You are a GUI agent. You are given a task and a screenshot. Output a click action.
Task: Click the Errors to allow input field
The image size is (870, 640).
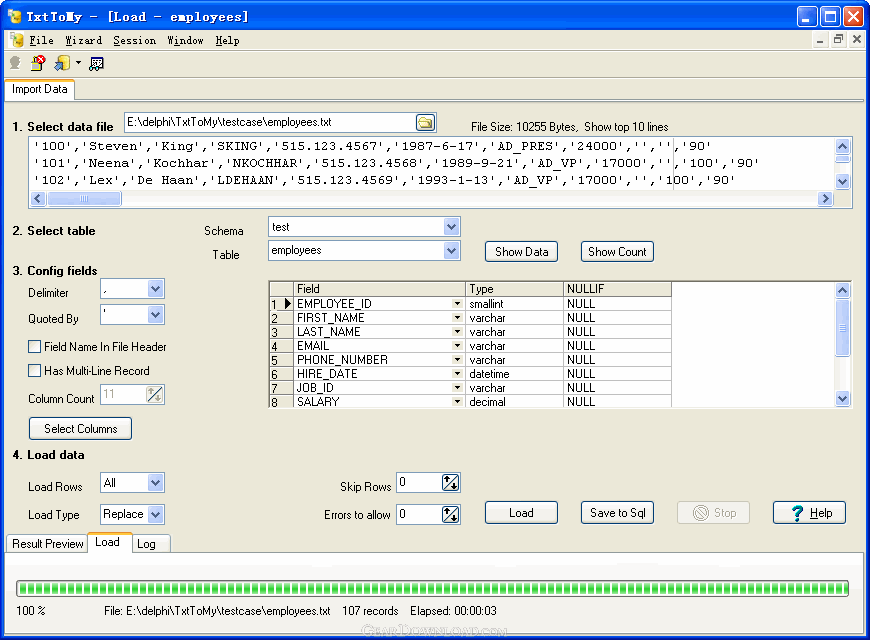pos(419,515)
